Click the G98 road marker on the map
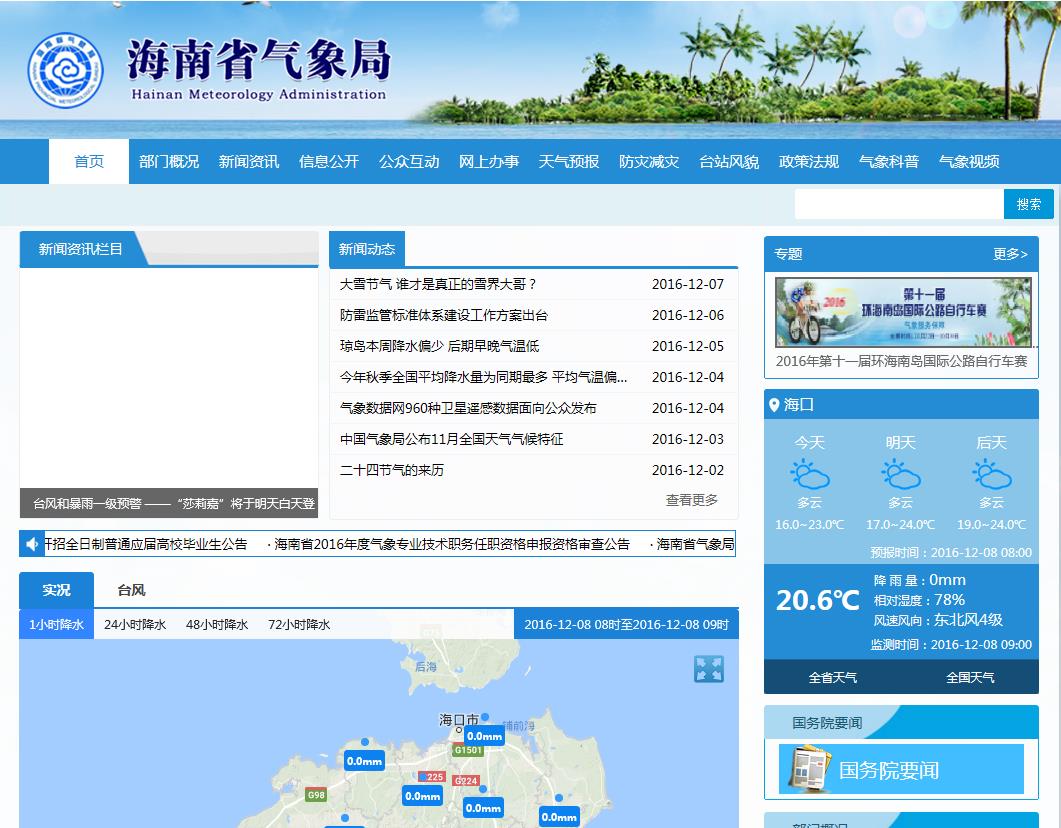The height and width of the screenshot is (828, 1061). (x=316, y=795)
